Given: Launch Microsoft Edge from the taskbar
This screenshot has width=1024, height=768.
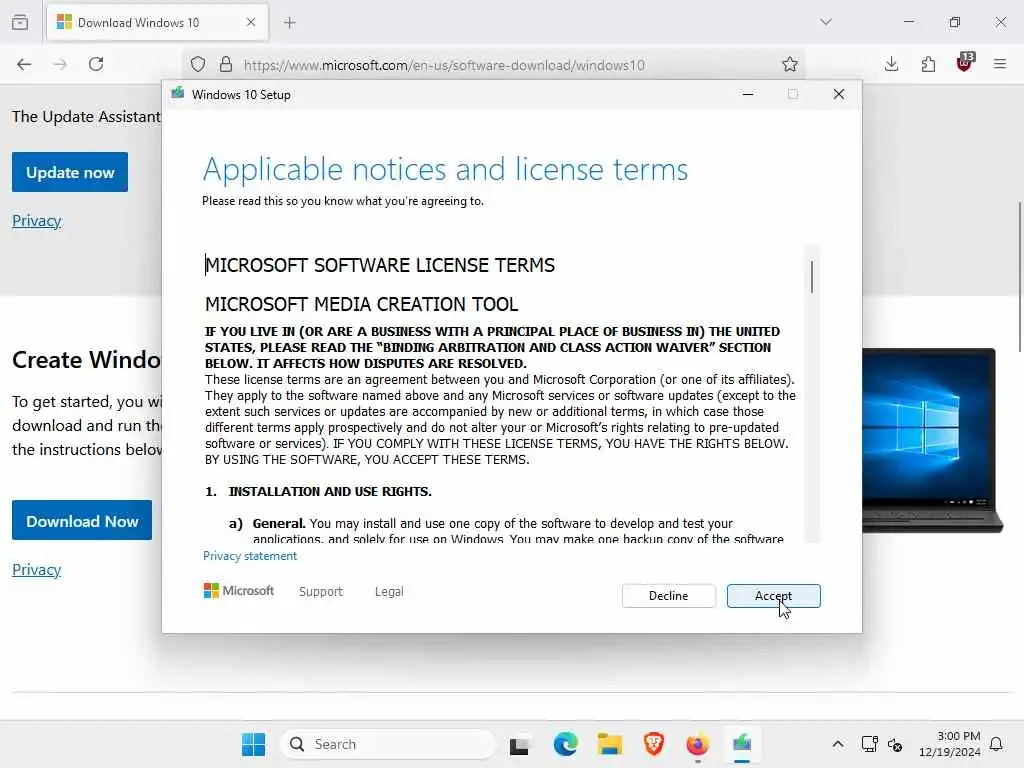Looking at the screenshot, I should click(566, 744).
